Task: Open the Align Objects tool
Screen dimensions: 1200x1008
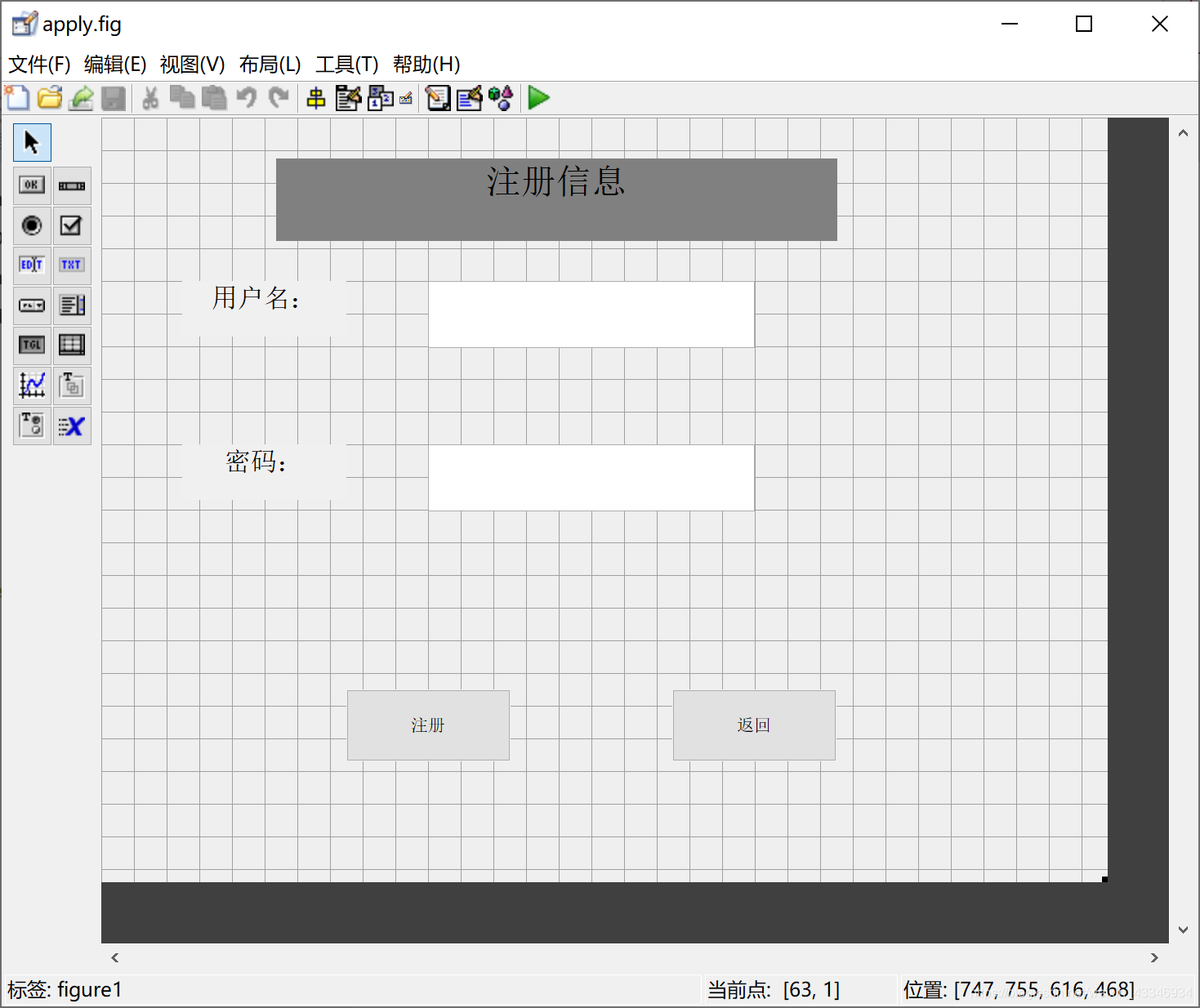Action: pos(316,98)
